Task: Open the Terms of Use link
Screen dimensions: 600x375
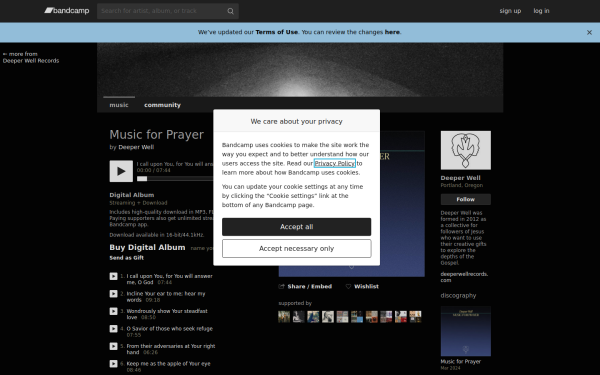Action: [x=276, y=32]
